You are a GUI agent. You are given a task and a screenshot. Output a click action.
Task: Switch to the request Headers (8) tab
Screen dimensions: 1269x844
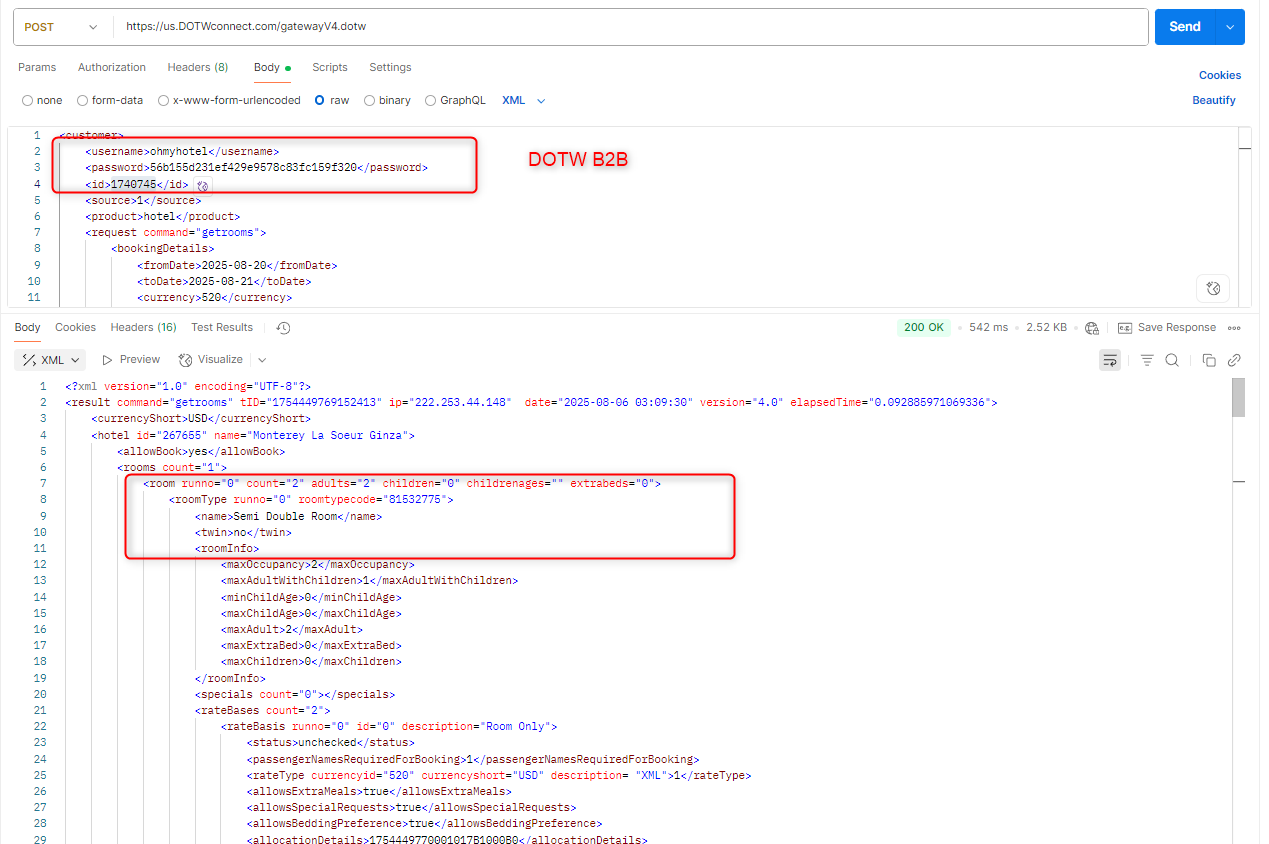coord(197,68)
